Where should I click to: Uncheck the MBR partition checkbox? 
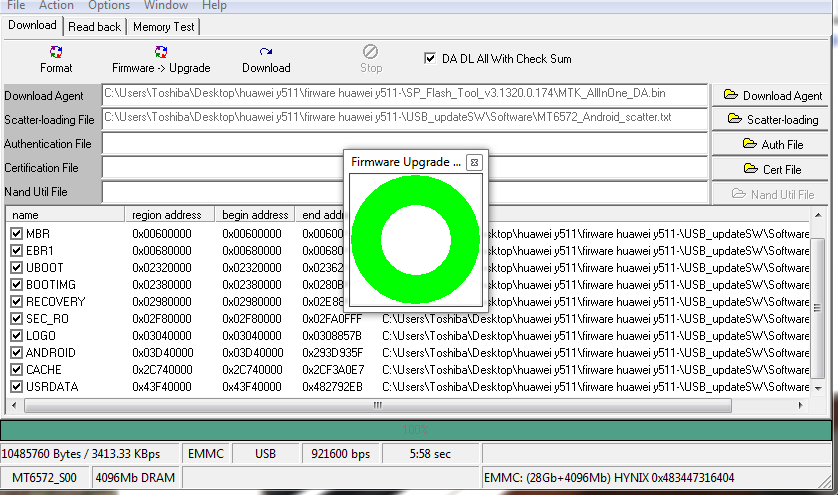click(x=16, y=234)
